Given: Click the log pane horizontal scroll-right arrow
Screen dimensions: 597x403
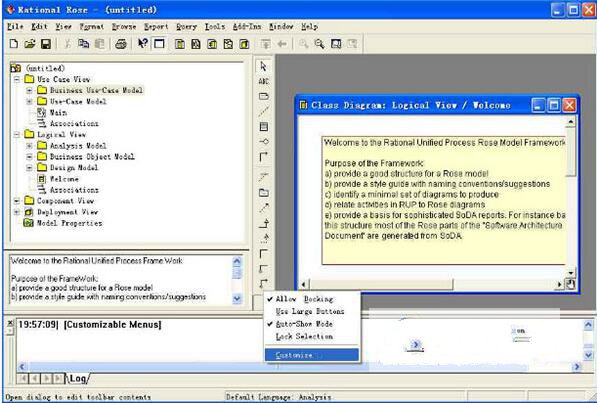Looking at the screenshot, I should point(577,366).
